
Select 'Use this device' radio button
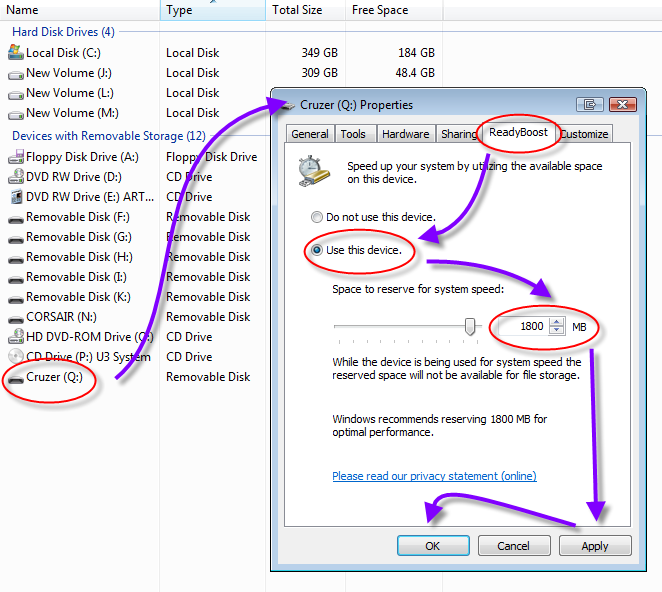[x=317, y=250]
